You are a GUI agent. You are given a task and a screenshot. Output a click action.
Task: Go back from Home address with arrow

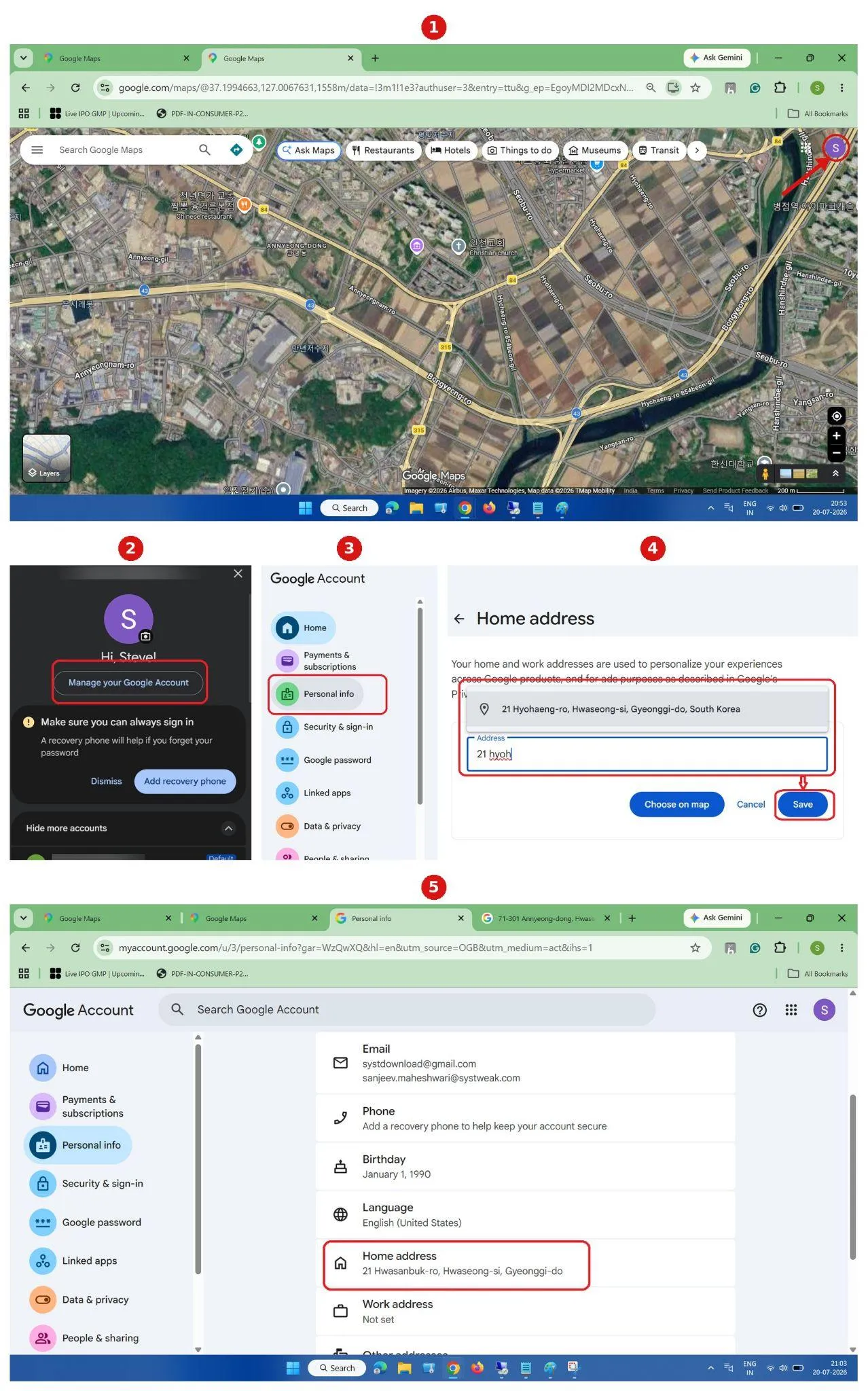(x=459, y=618)
